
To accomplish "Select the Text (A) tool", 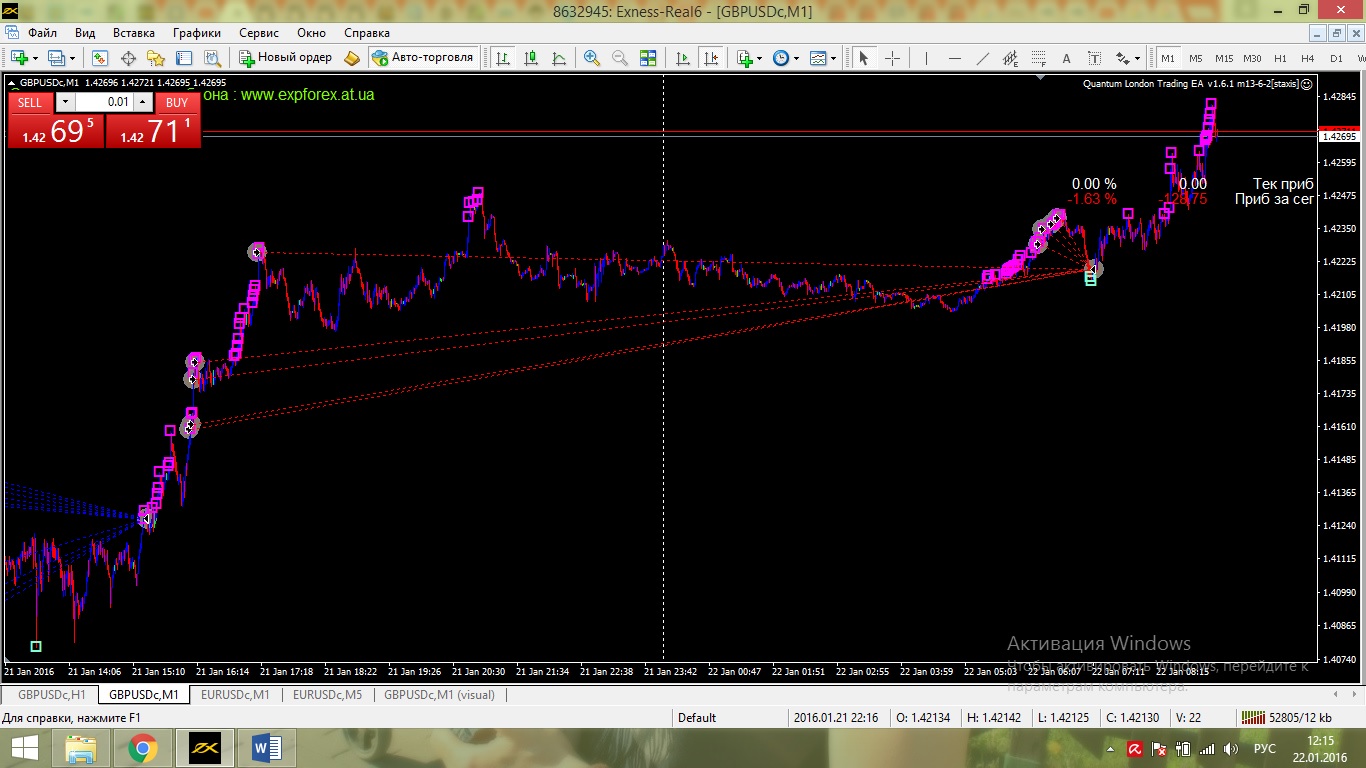I will click(1066, 58).
